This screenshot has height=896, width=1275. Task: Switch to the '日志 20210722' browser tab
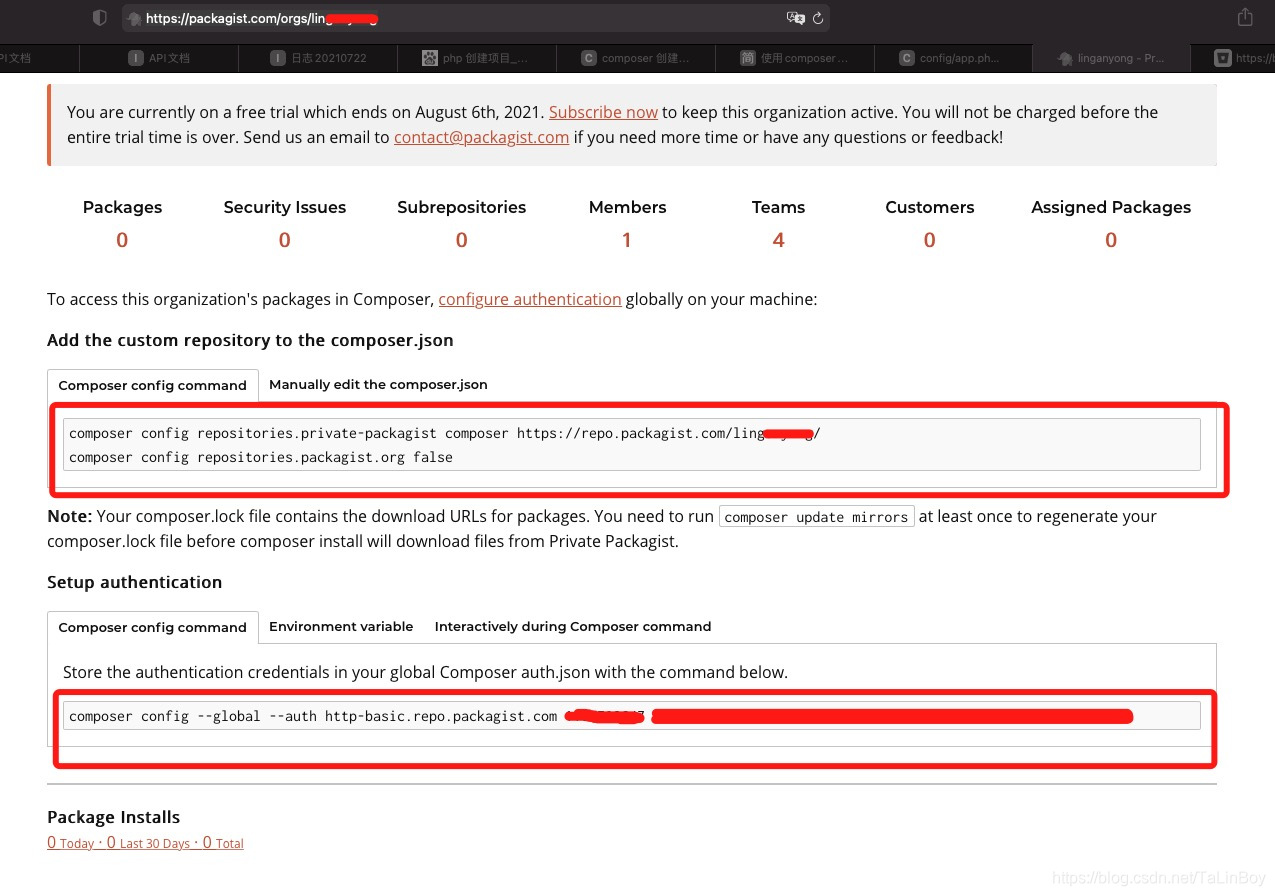318,58
